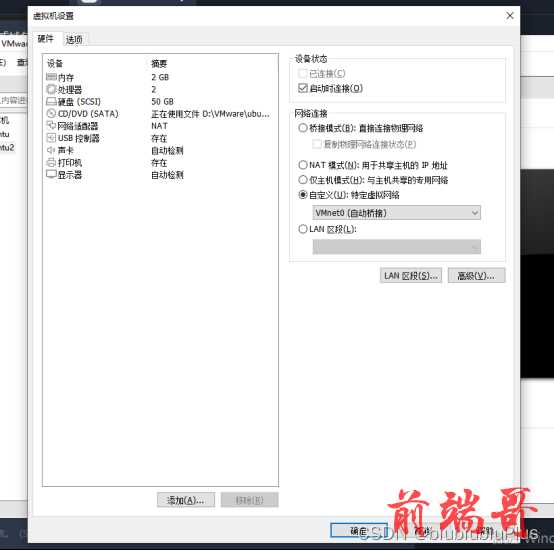Select the USB controller 存在 summary
This screenshot has height=550, width=554.
159,138
